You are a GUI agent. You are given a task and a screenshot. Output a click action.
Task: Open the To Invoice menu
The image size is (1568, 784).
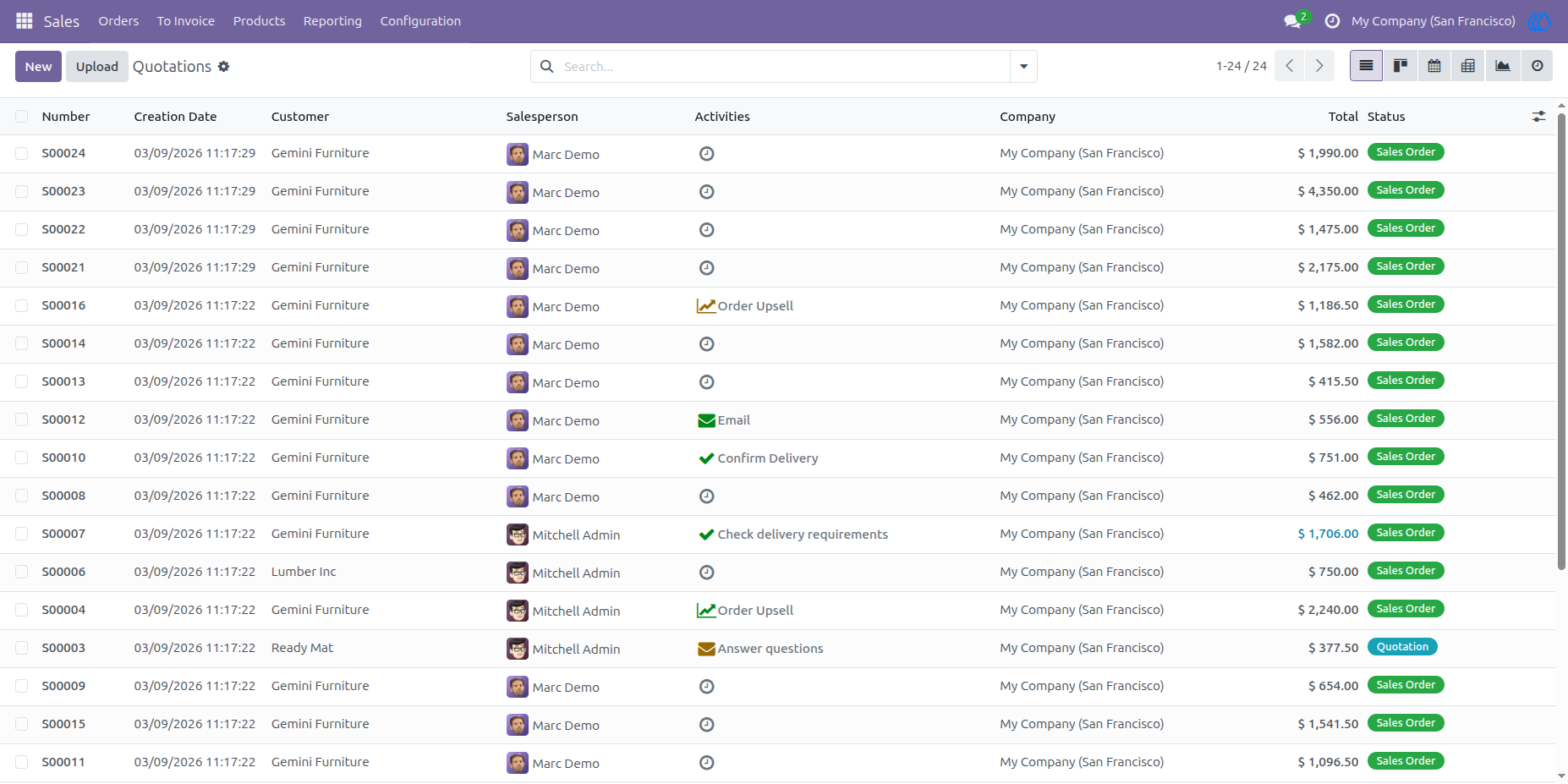[186, 21]
